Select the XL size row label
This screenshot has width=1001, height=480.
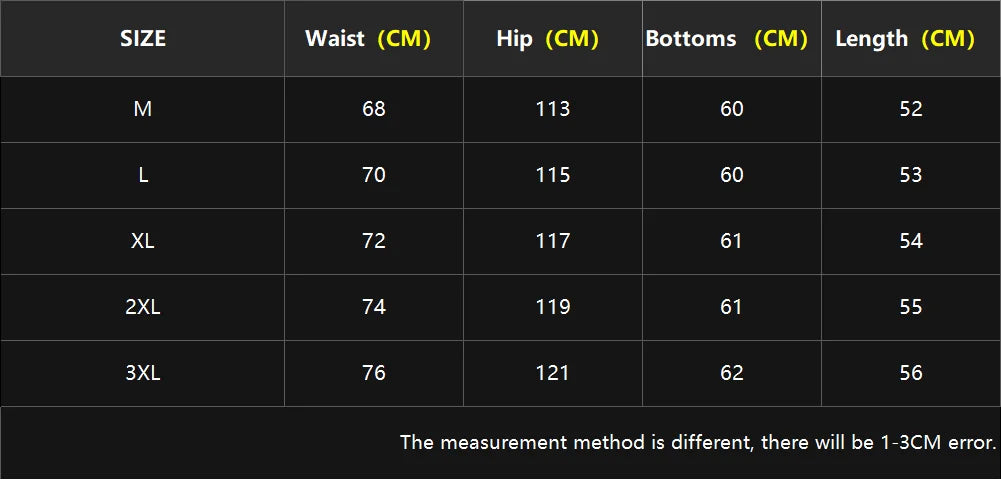143,241
